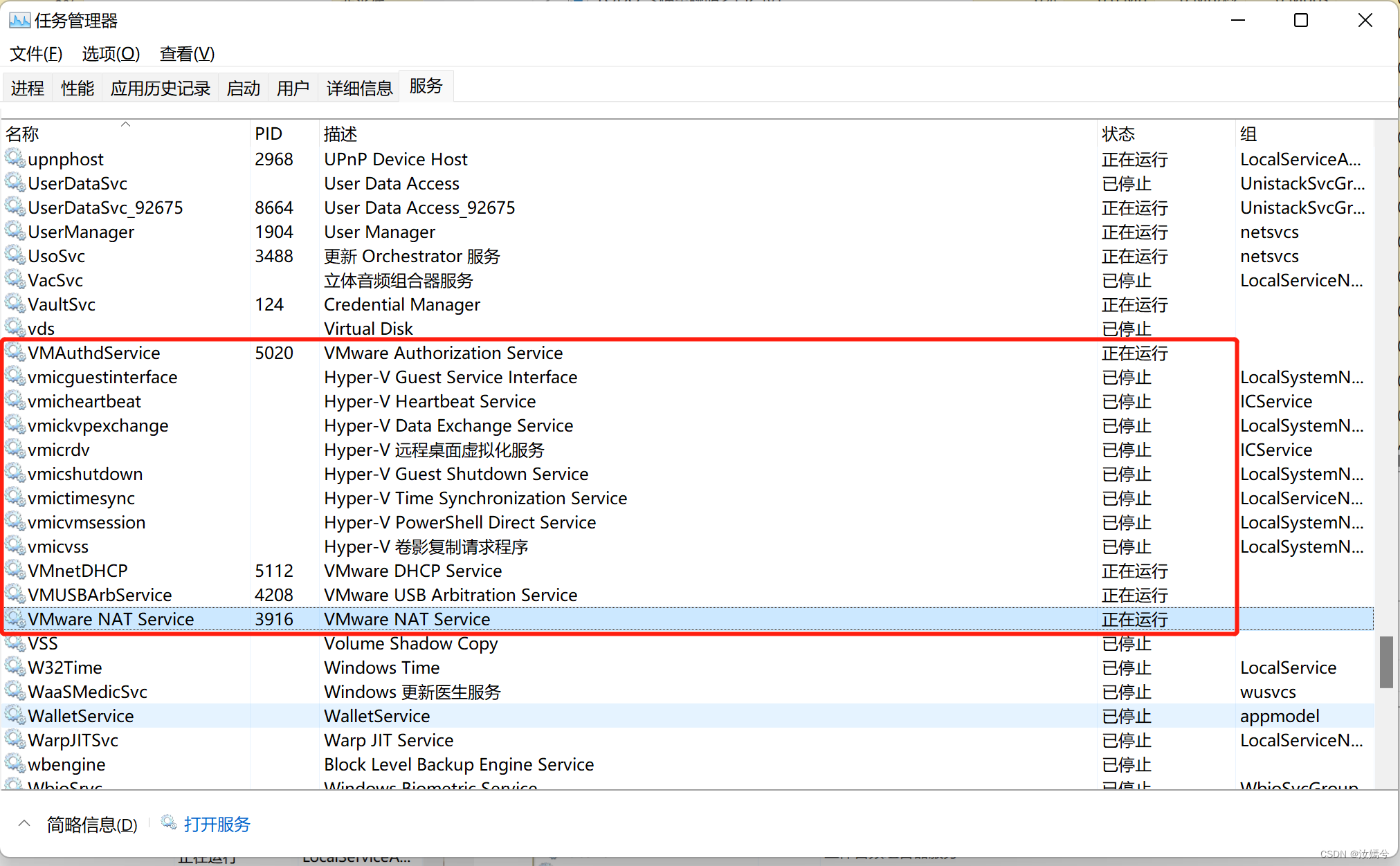Image resolution: width=1400 pixels, height=866 pixels.
Task: Click the service icon for VaultSvc
Action: 15,304
